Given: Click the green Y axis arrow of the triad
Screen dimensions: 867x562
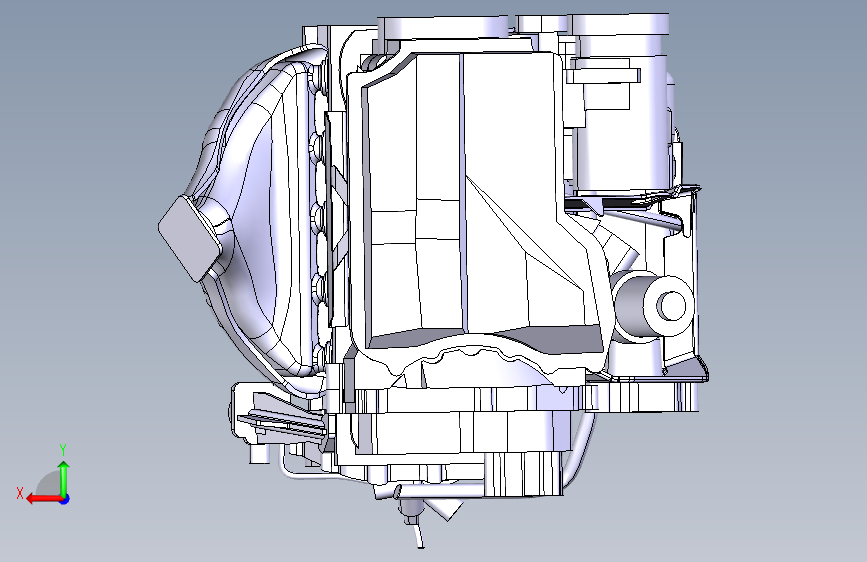Looking at the screenshot, I should (64, 478).
